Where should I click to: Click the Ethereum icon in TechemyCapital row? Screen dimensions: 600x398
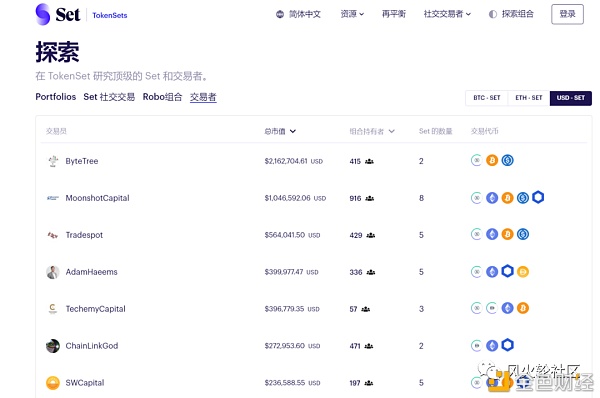coord(507,308)
